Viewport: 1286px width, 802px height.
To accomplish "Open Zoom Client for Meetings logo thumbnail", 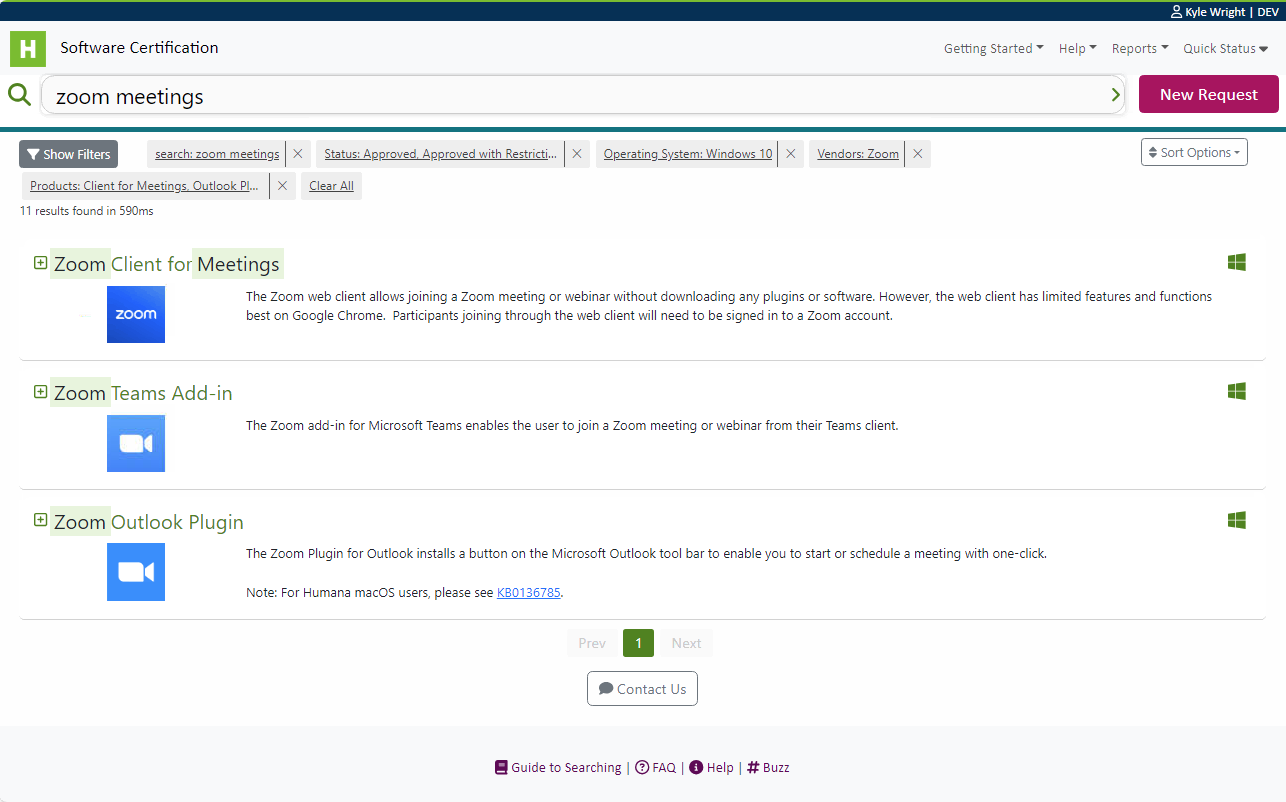I will click(x=136, y=314).
